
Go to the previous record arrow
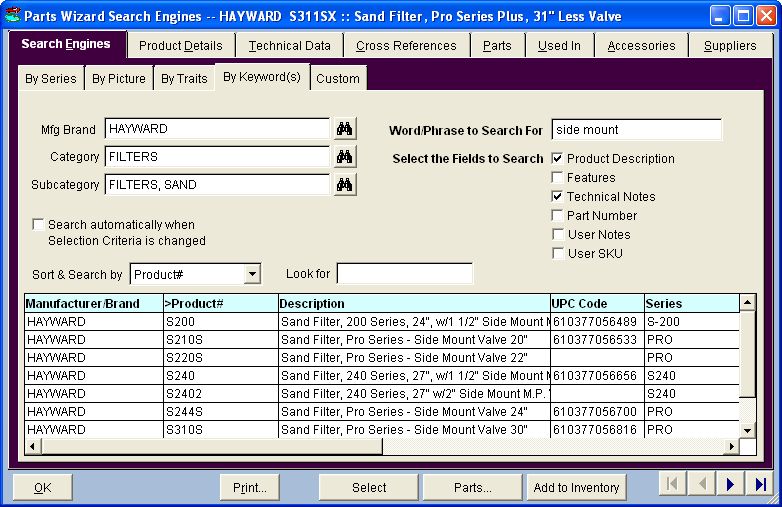tap(701, 484)
